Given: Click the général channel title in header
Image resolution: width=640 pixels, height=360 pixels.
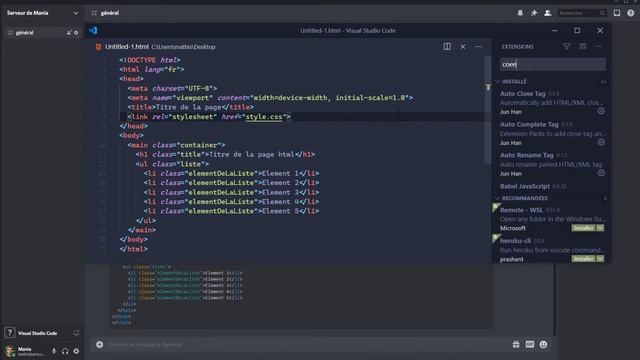Looking at the screenshot, I should (x=110, y=13).
